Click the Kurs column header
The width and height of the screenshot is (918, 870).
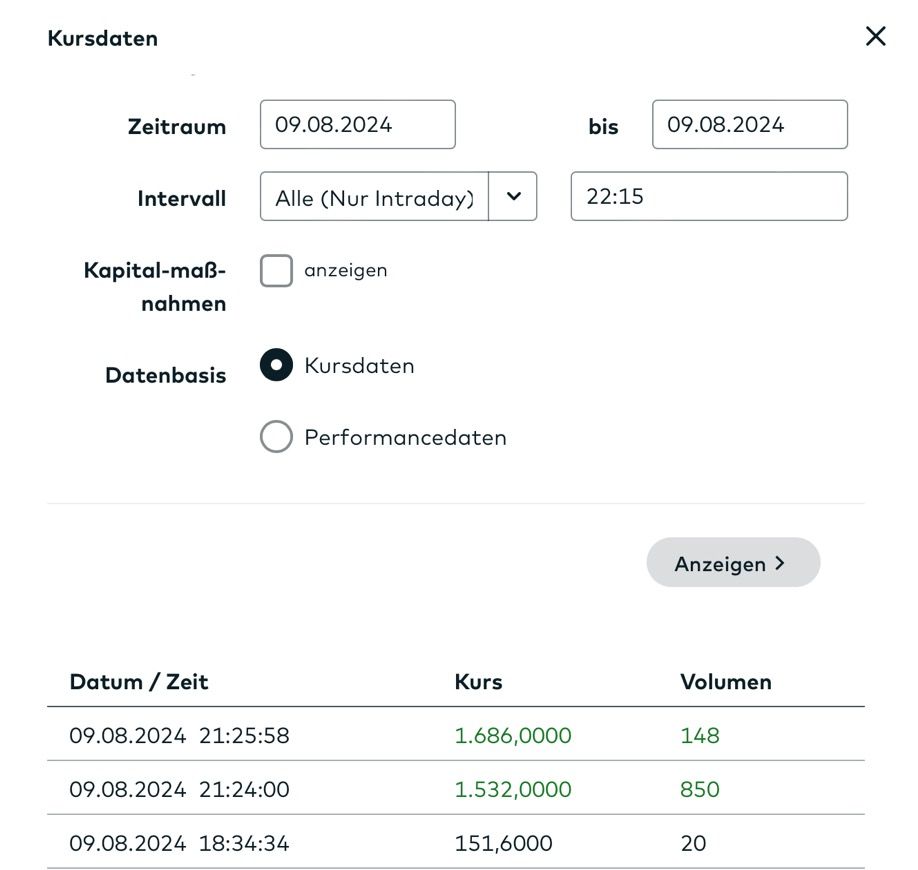click(x=478, y=682)
